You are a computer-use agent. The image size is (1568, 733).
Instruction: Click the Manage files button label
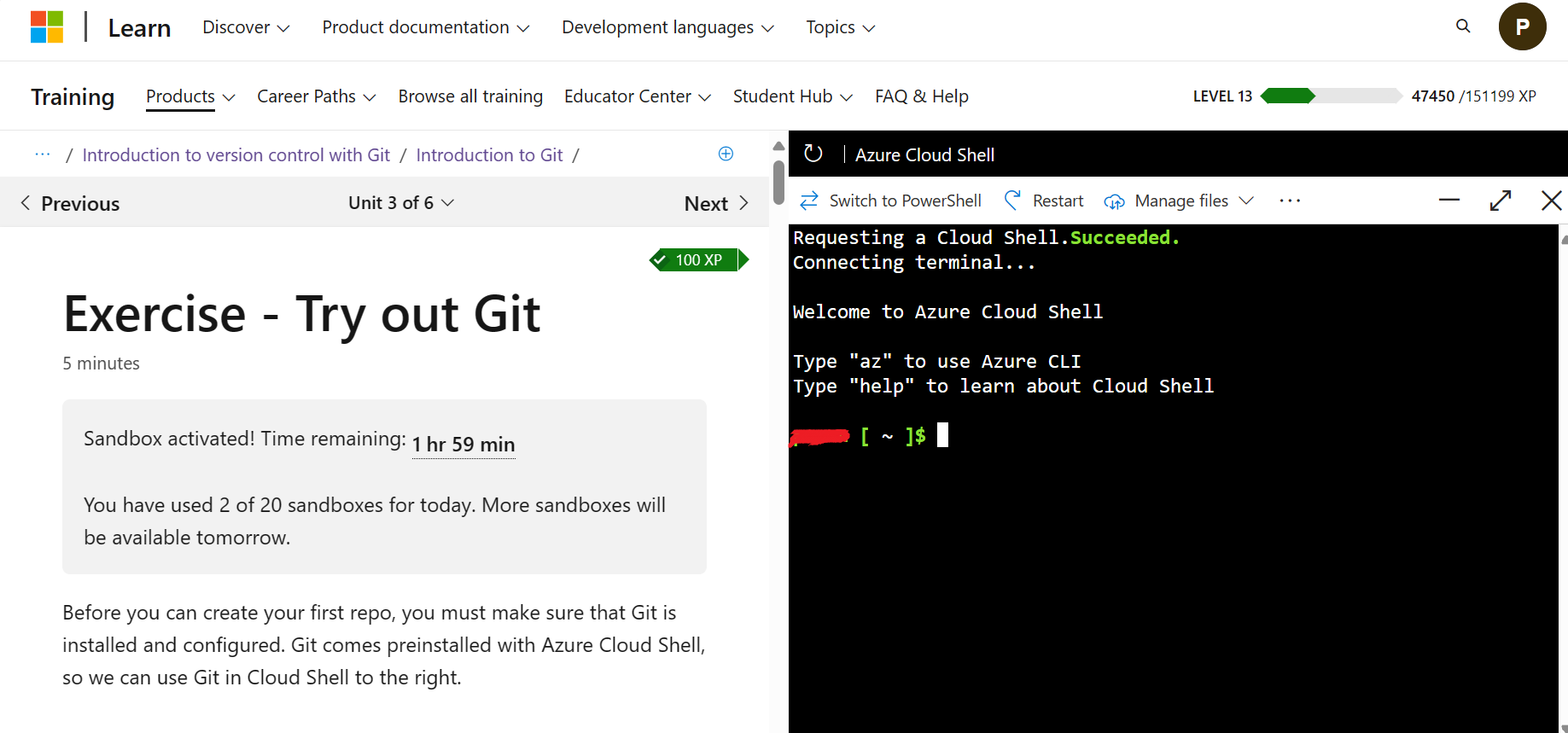(1181, 201)
